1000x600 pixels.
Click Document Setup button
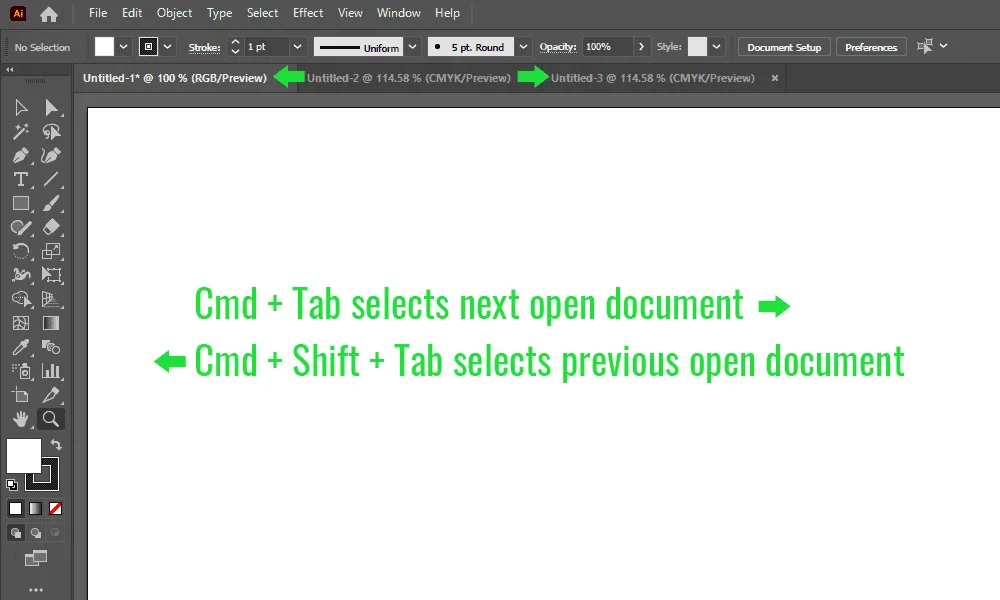pyautogui.click(x=784, y=47)
